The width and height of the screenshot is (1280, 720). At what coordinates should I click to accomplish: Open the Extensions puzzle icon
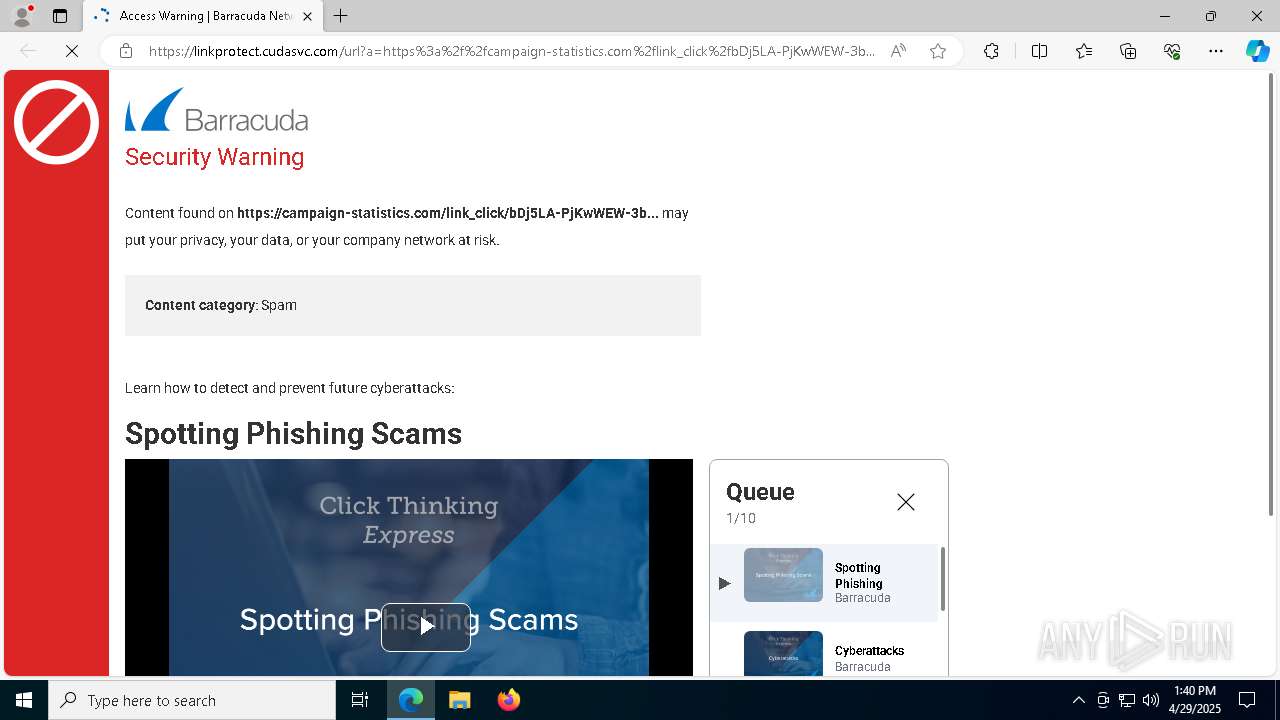(x=991, y=51)
